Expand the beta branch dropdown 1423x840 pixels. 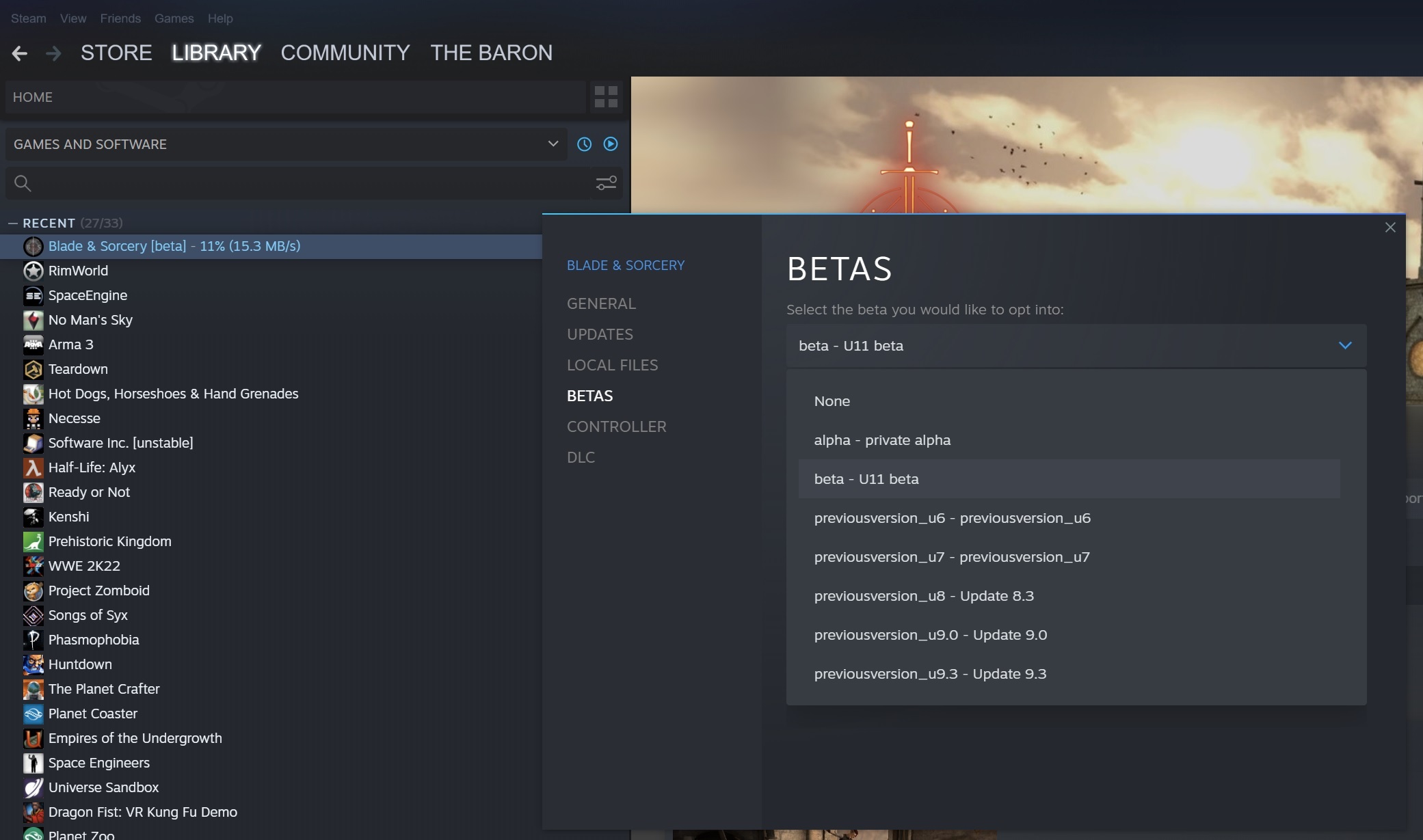1346,345
